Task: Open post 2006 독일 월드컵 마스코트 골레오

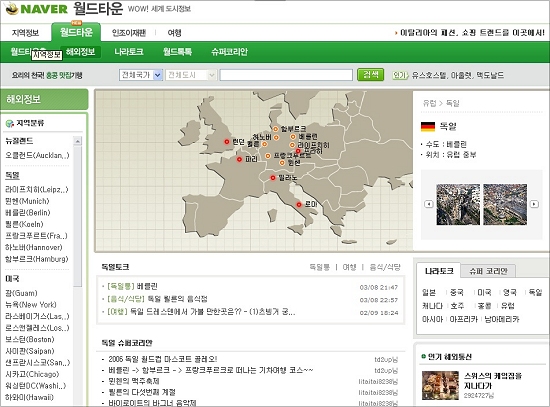Action: pyautogui.click(x=163, y=359)
